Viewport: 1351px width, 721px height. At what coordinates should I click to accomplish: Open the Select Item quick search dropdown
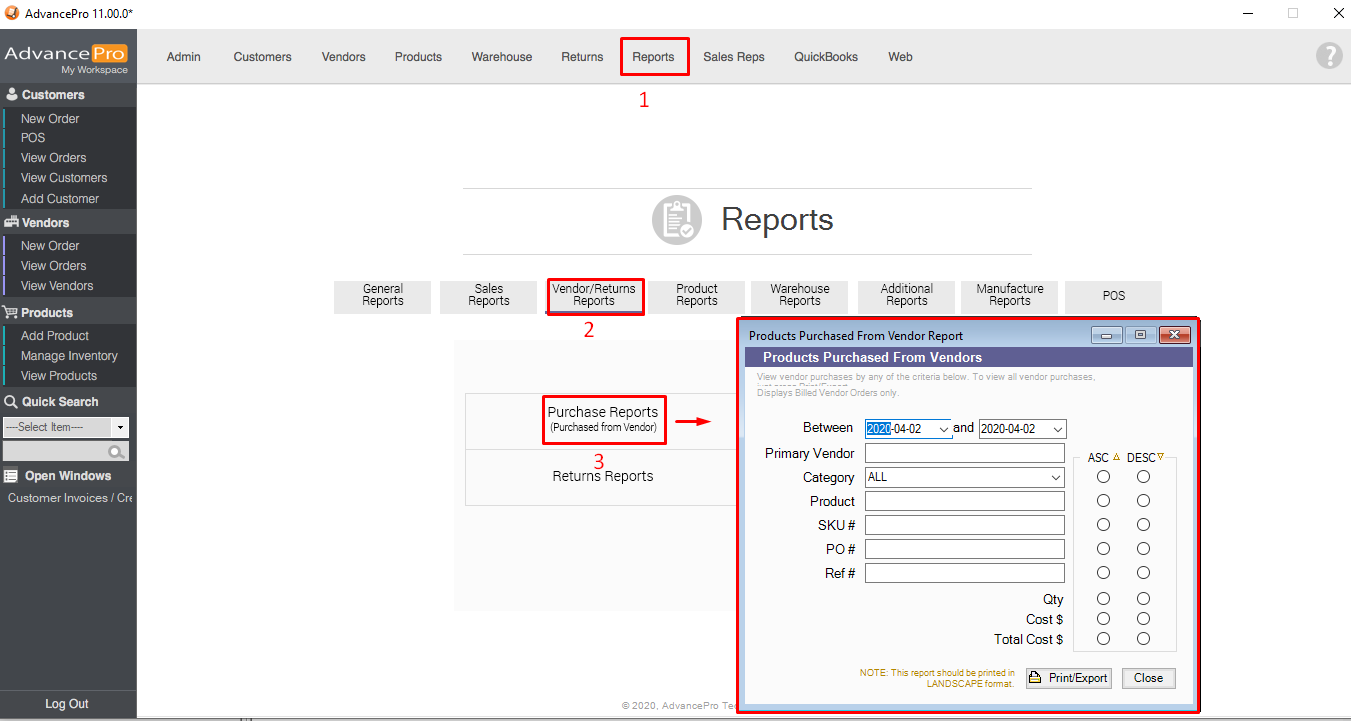click(x=120, y=428)
